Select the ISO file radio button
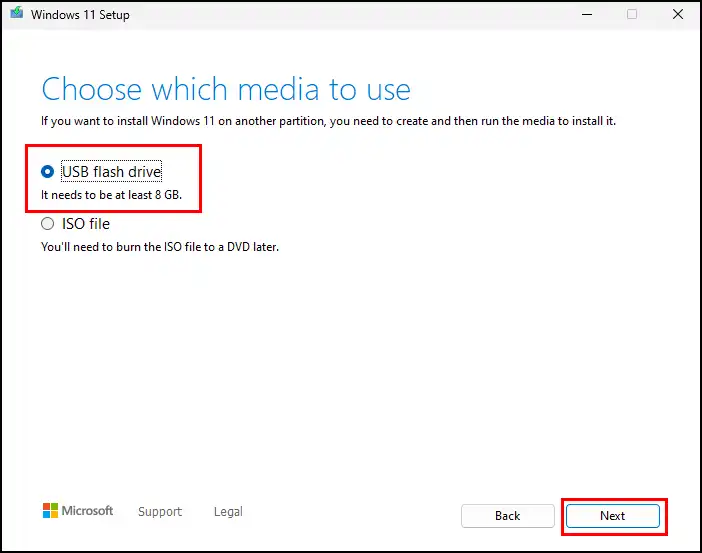 47,223
